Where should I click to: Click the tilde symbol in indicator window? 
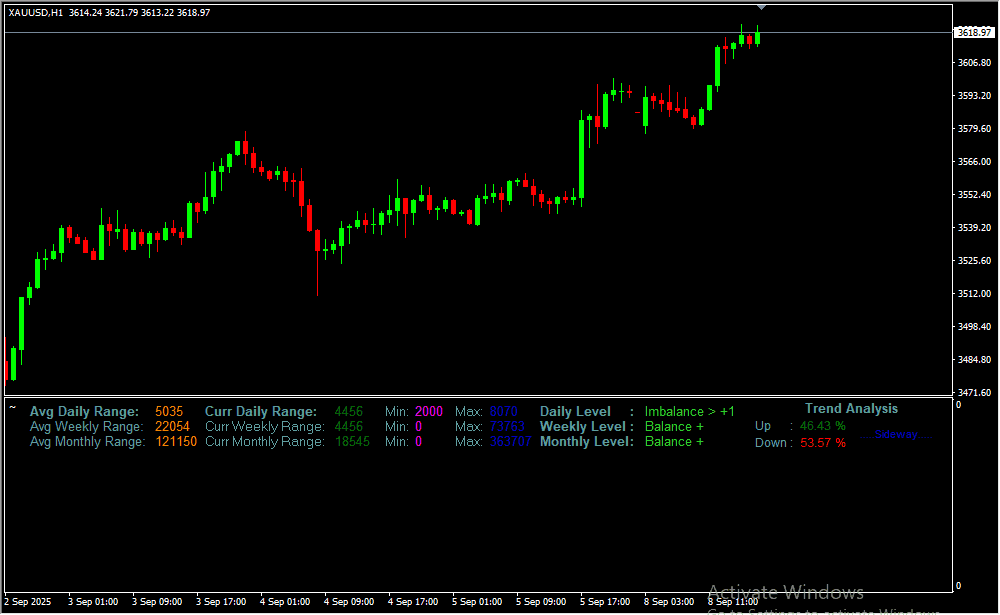12,407
